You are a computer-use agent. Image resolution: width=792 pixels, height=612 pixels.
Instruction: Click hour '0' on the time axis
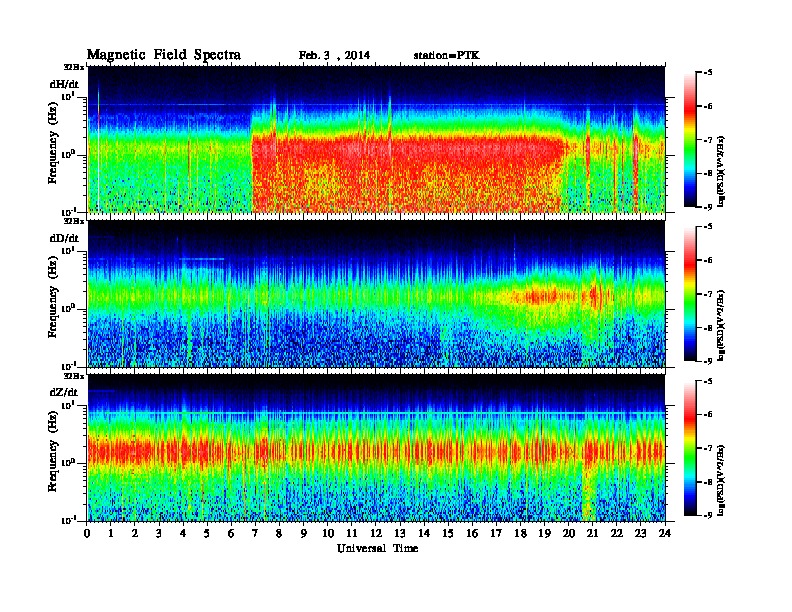click(x=87, y=533)
